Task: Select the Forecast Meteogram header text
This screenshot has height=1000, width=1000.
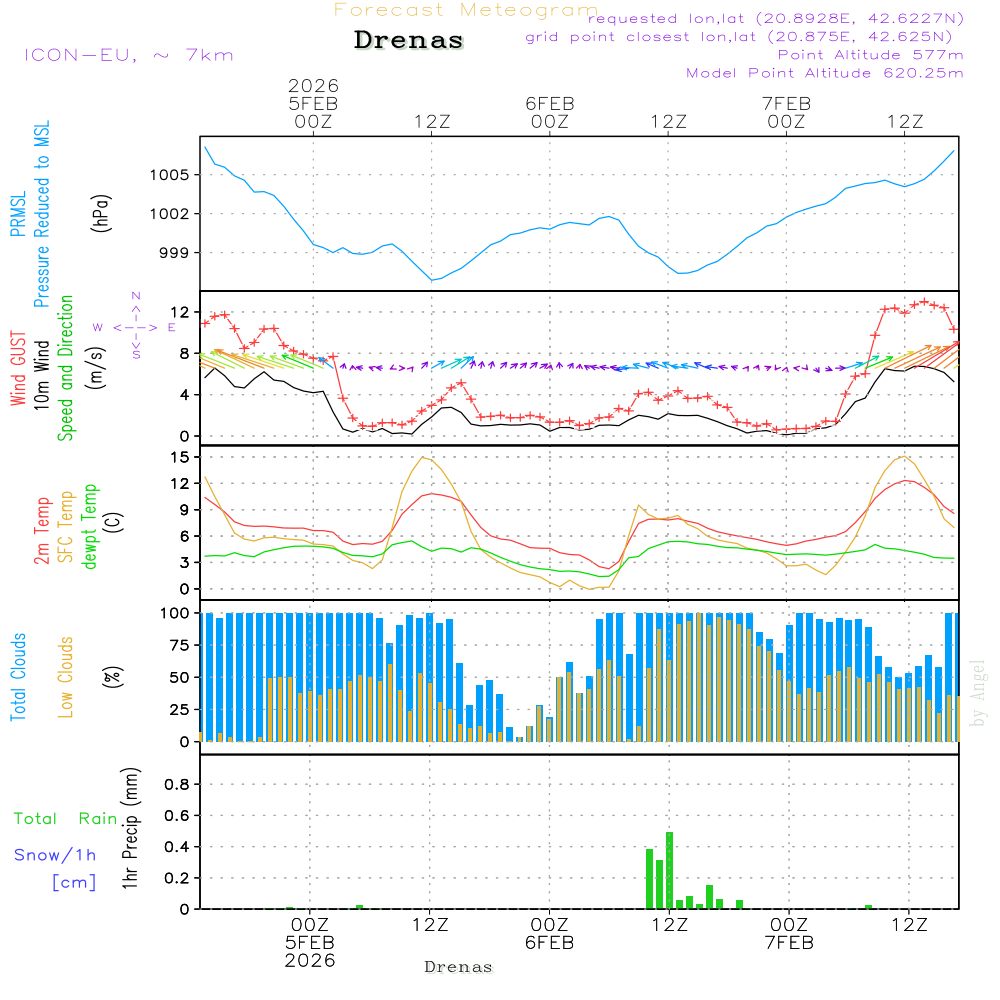Action: pos(466,11)
